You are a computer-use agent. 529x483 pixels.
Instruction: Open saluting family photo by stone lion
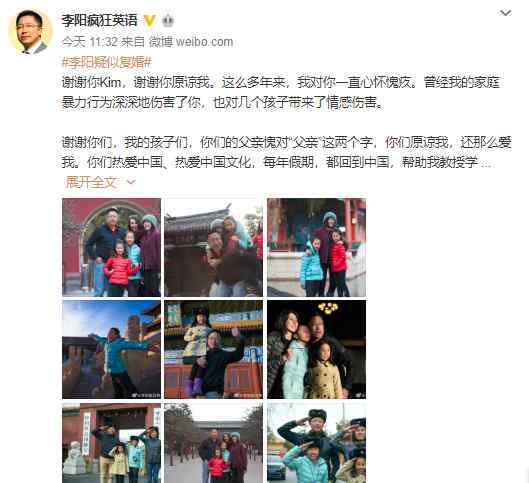pos(111,443)
